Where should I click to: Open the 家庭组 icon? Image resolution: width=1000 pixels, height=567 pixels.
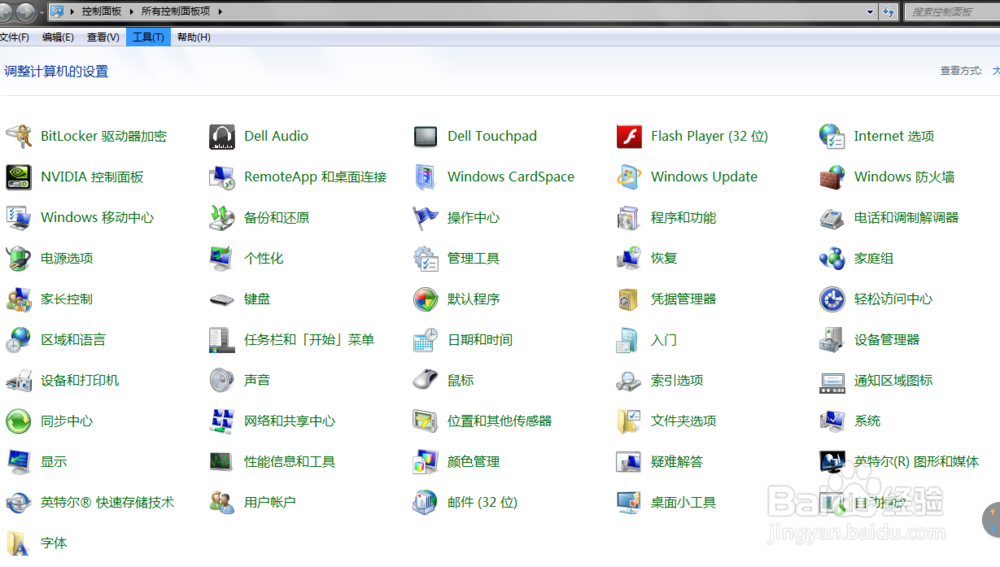(x=832, y=258)
